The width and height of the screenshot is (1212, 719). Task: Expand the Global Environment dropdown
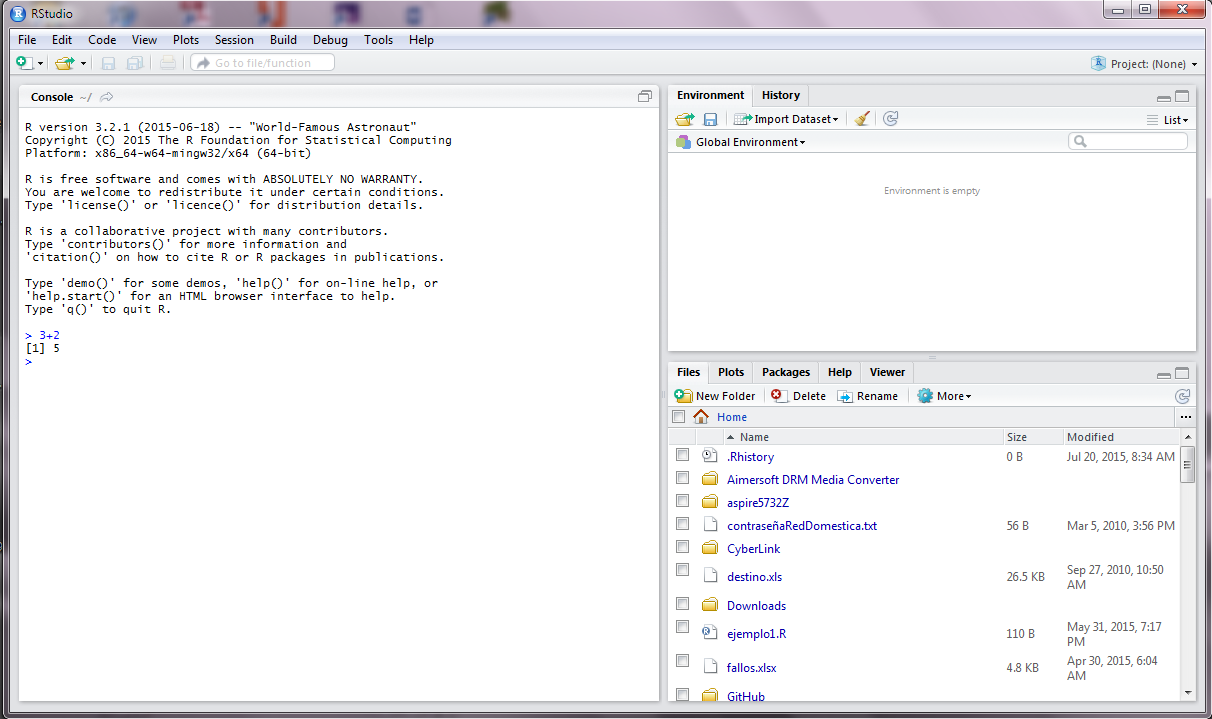pyautogui.click(x=740, y=142)
